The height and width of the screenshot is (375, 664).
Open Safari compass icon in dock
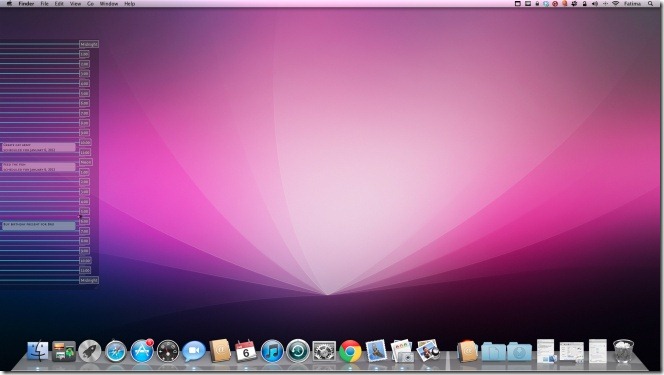116,351
